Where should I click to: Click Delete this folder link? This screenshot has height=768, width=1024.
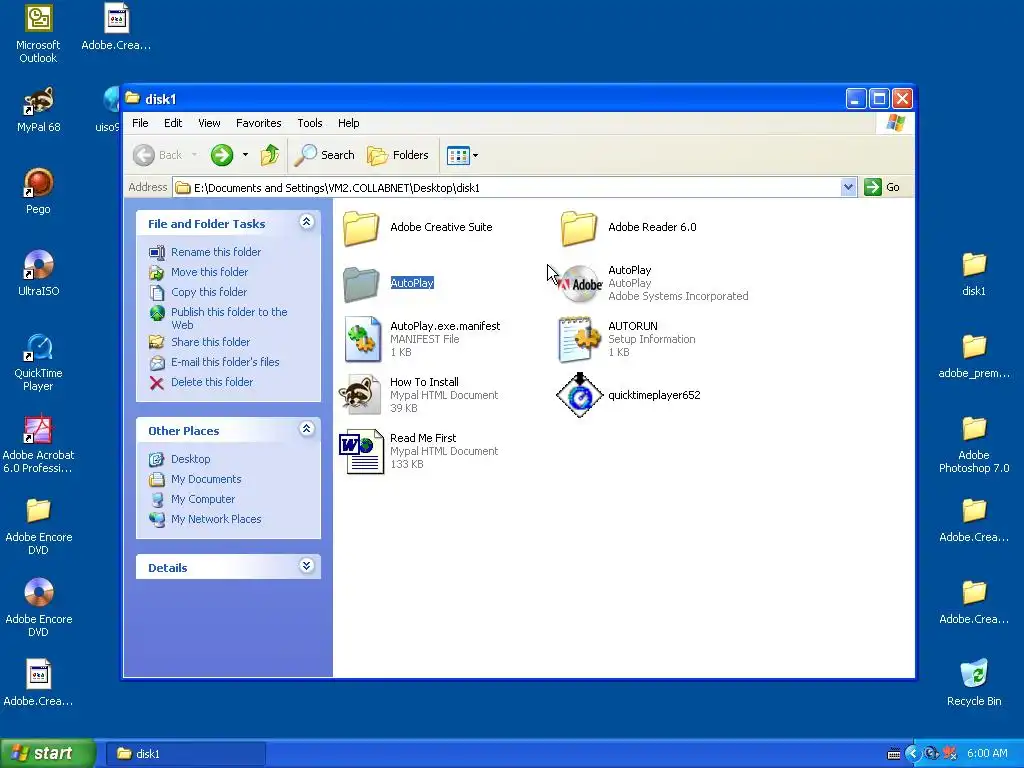212,382
